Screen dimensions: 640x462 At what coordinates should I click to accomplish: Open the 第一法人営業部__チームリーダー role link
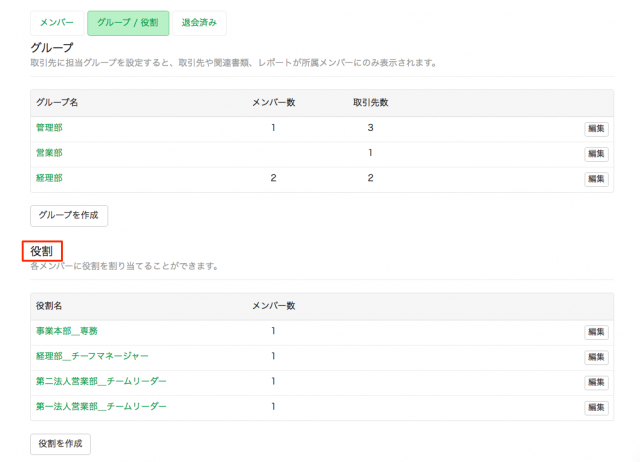pyautogui.click(x=101, y=406)
